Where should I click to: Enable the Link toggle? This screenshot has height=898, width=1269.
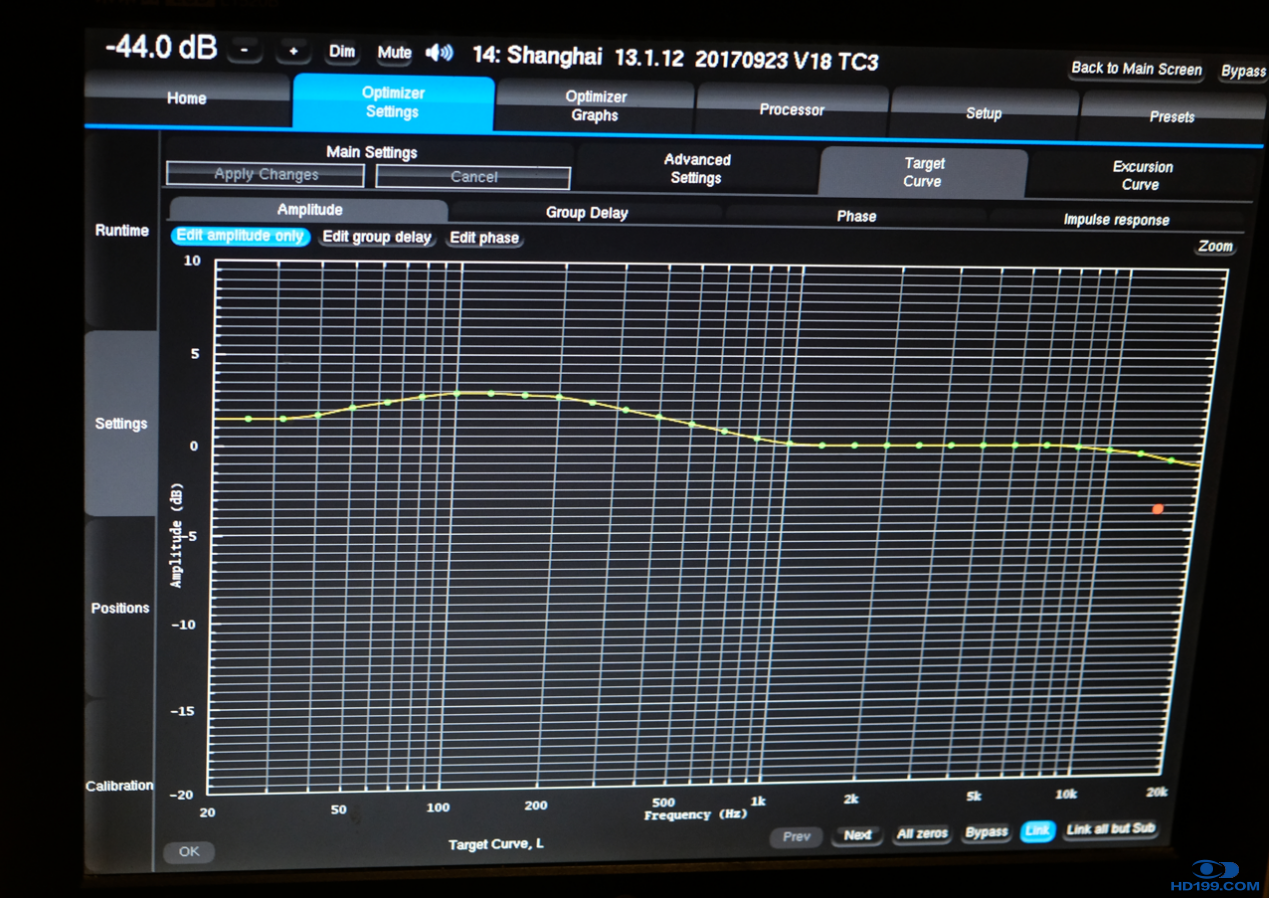(x=1037, y=831)
